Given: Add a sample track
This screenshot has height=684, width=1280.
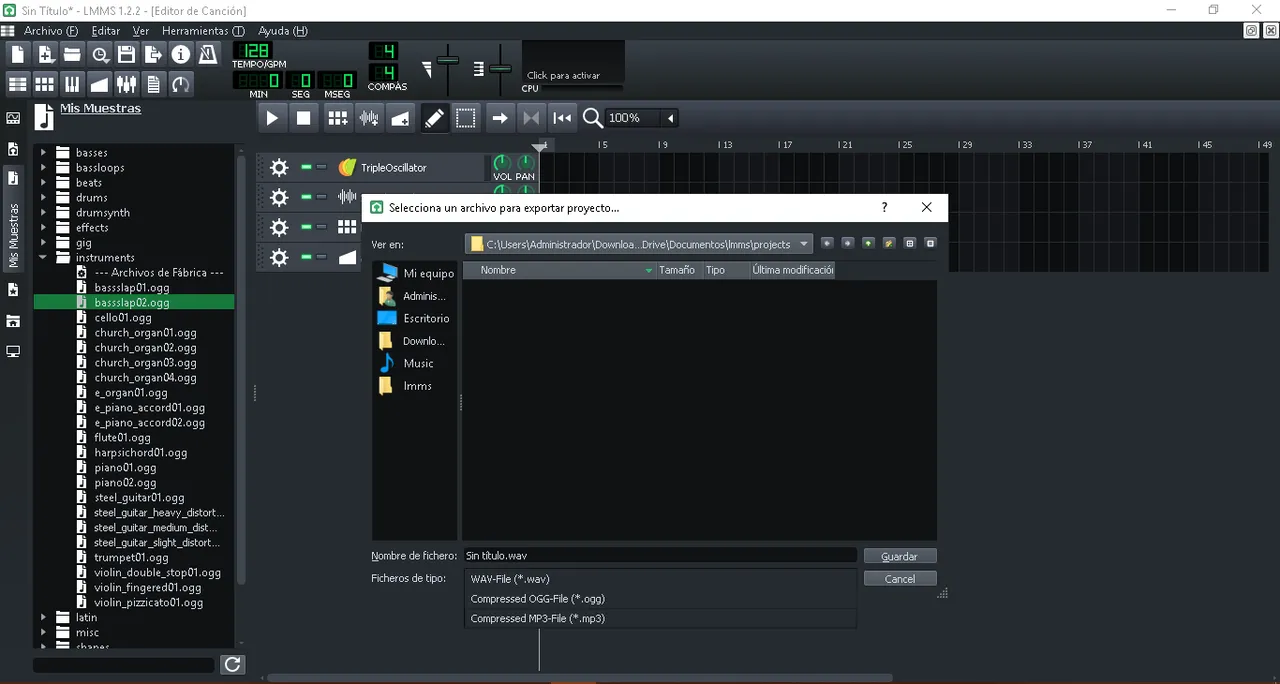Looking at the screenshot, I should click(x=369, y=118).
